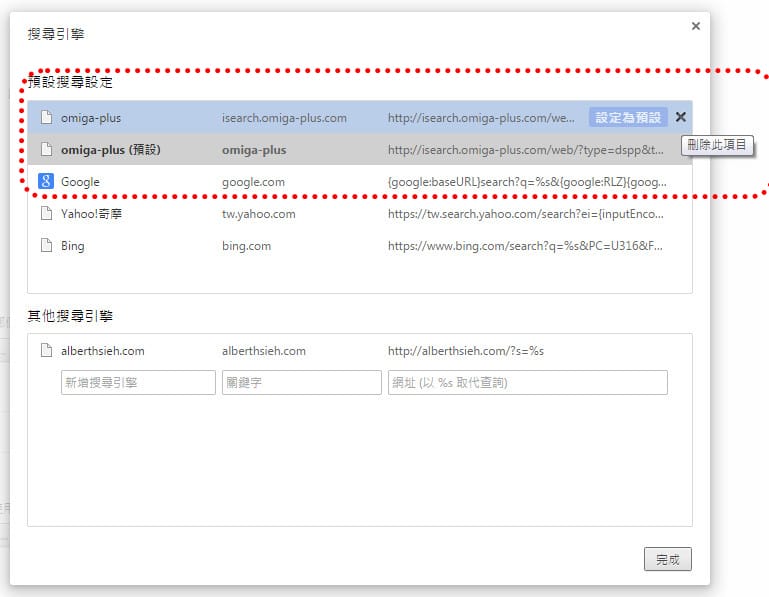Delete the highlighted omiga-plus entry
The image size is (769, 597).
point(680,117)
